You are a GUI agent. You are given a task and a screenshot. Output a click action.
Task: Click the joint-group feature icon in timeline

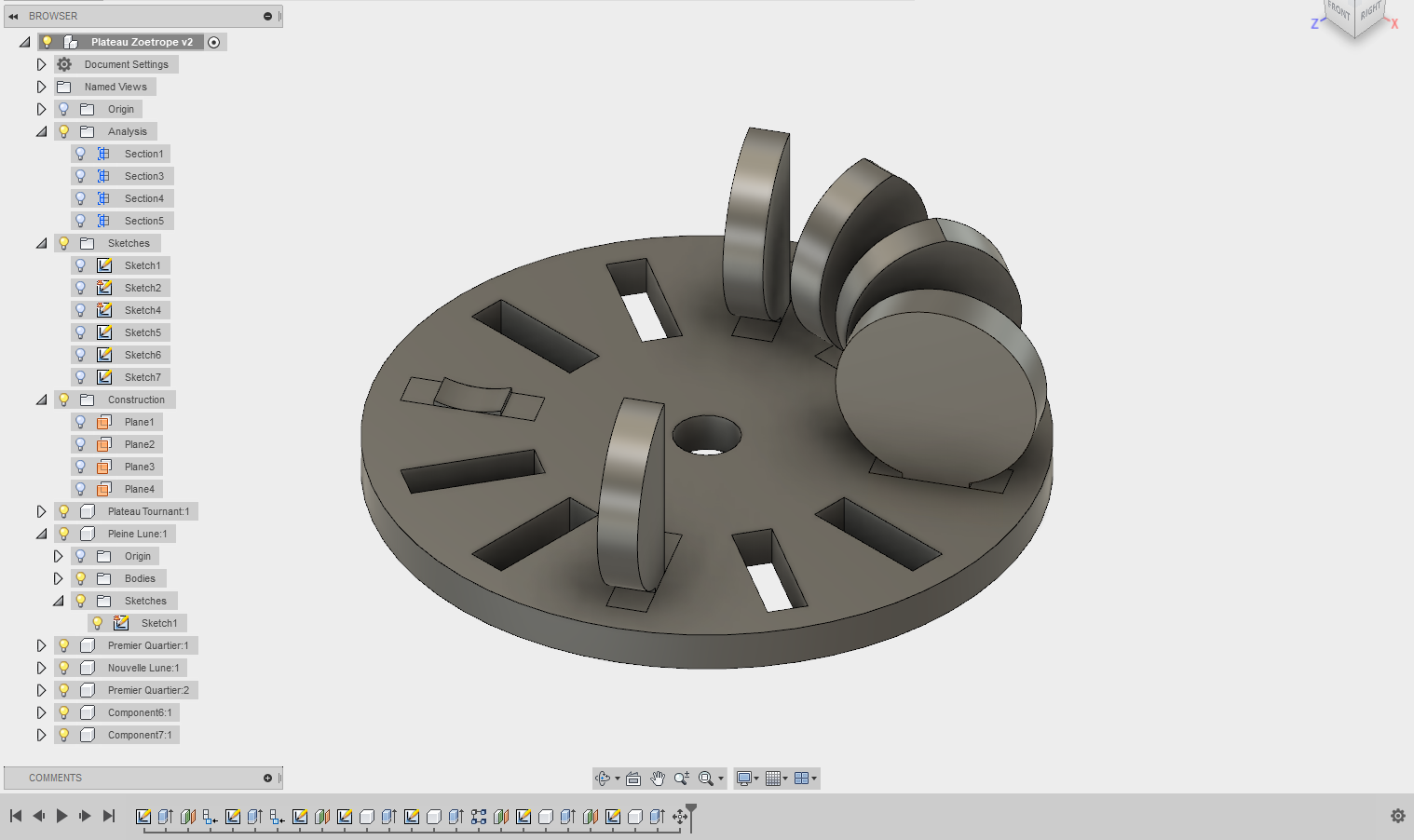pyautogui.click(x=479, y=817)
